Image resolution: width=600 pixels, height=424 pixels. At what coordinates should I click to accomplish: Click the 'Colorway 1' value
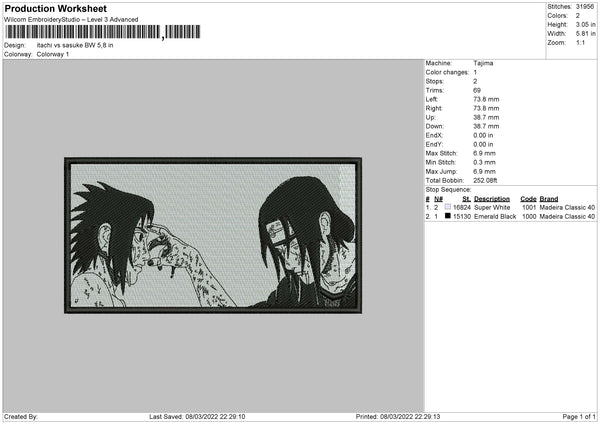pos(53,54)
